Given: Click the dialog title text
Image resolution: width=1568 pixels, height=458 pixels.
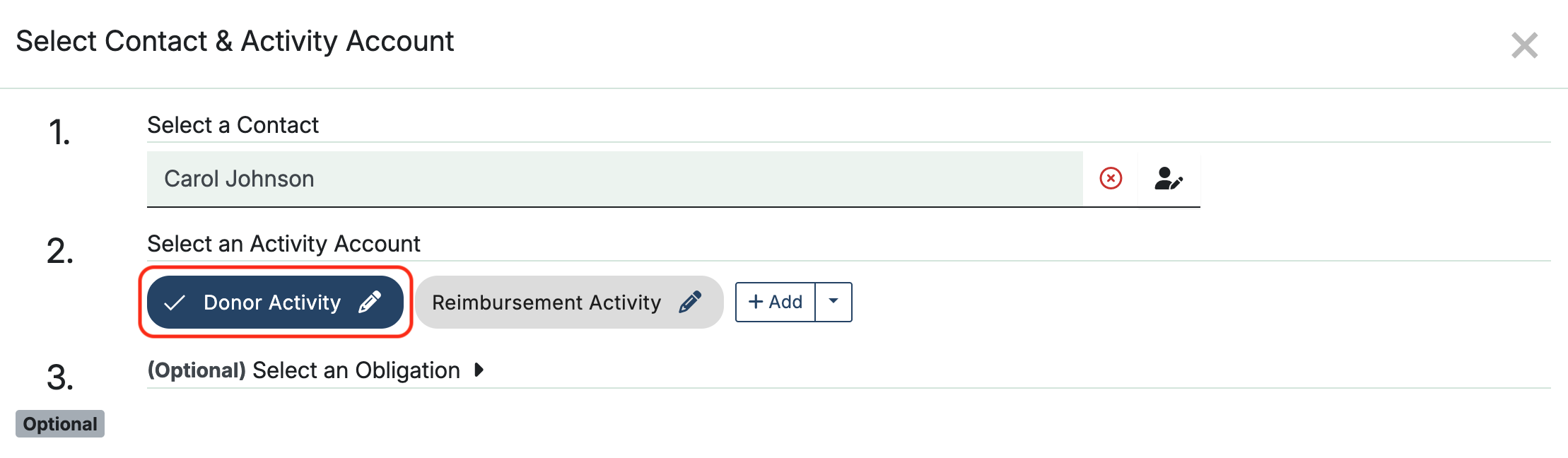Looking at the screenshot, I should pyautogui.click(x=235, y=41).
